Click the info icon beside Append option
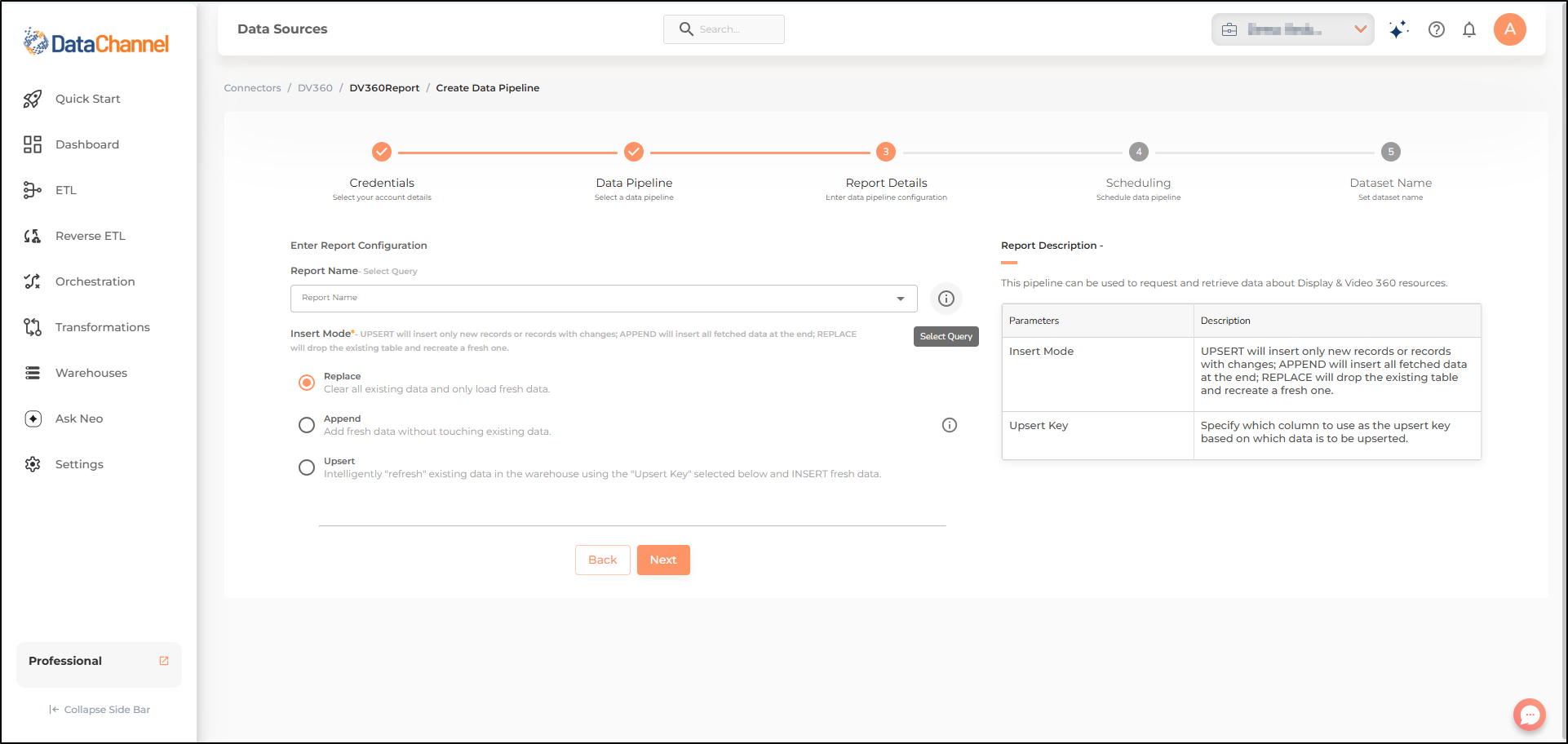Viewport: 1568px width, 744px height. (950, 425)
